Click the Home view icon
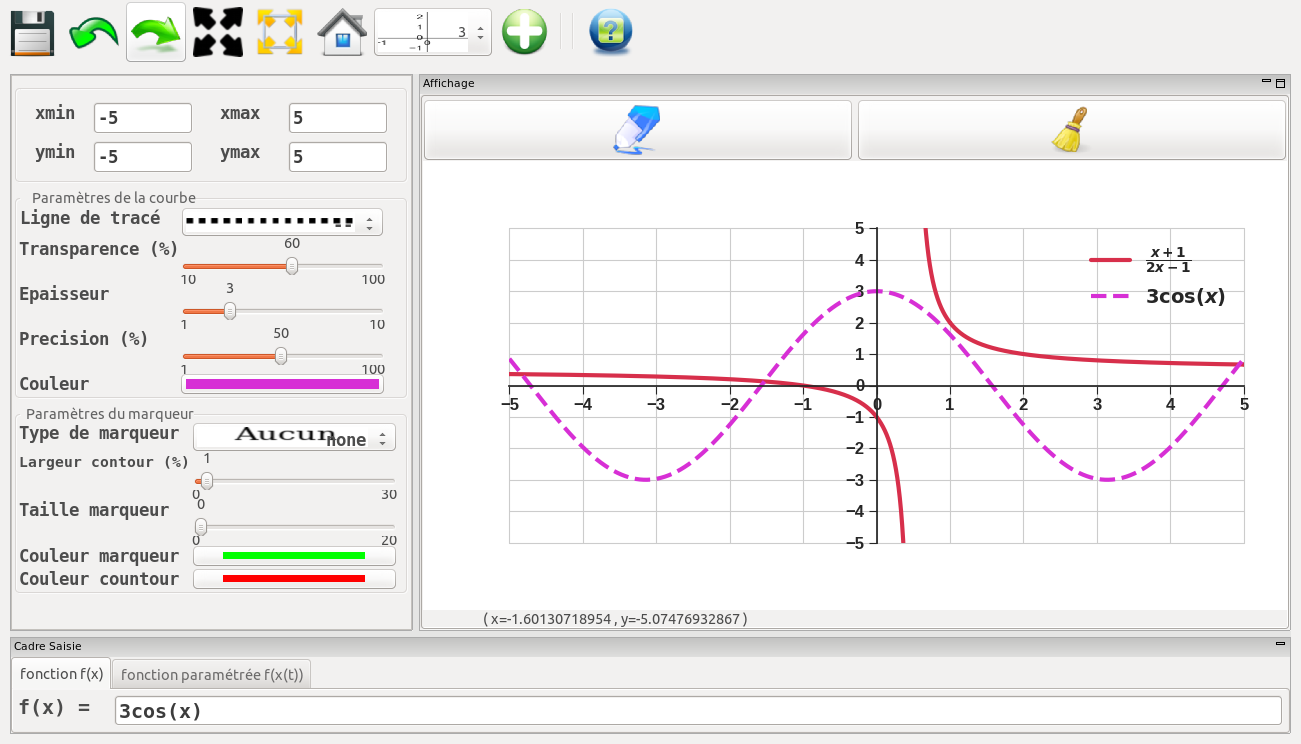 pyautogui.click(x=342, y=32)
